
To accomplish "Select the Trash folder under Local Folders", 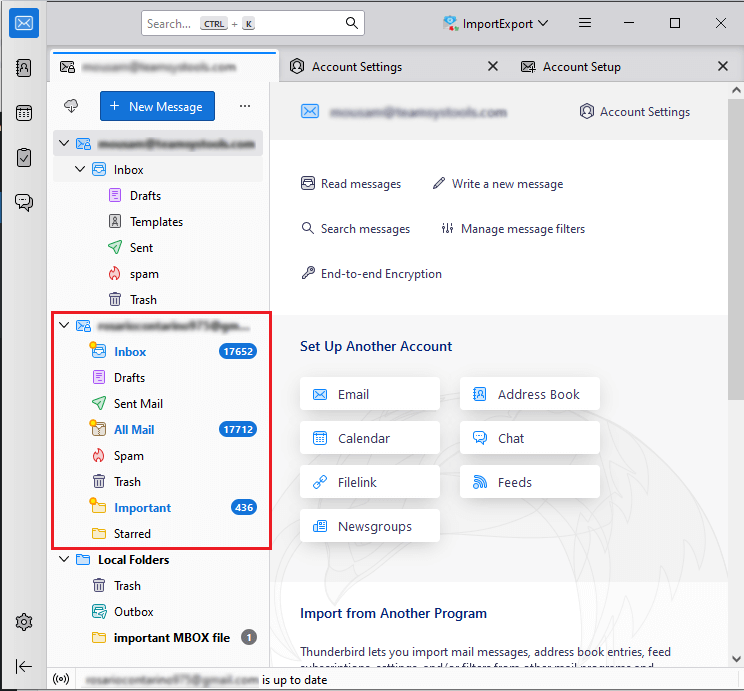I will click(x=158, y=585).
